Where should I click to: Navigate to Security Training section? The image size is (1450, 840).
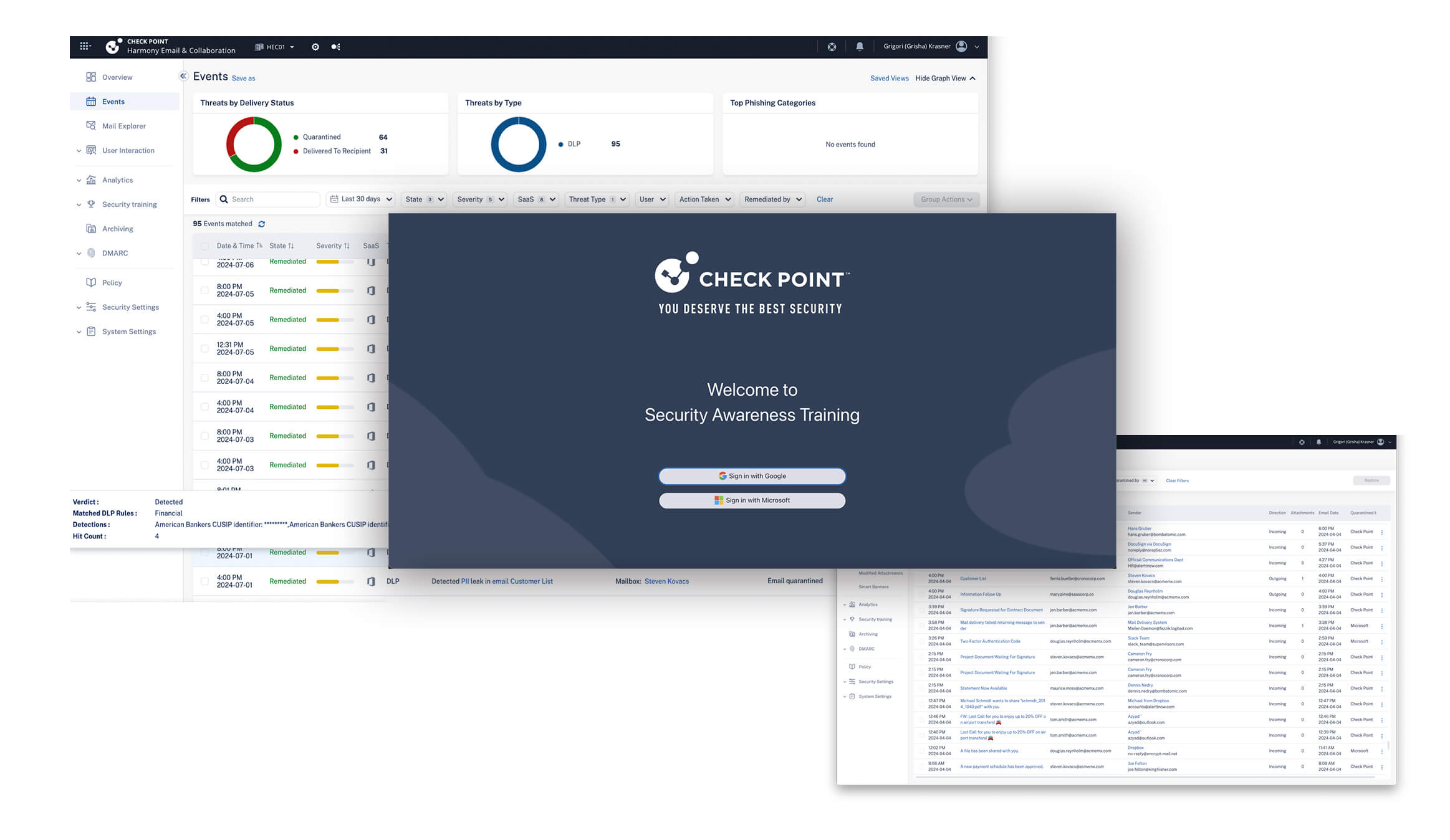(x=127, y=204)
